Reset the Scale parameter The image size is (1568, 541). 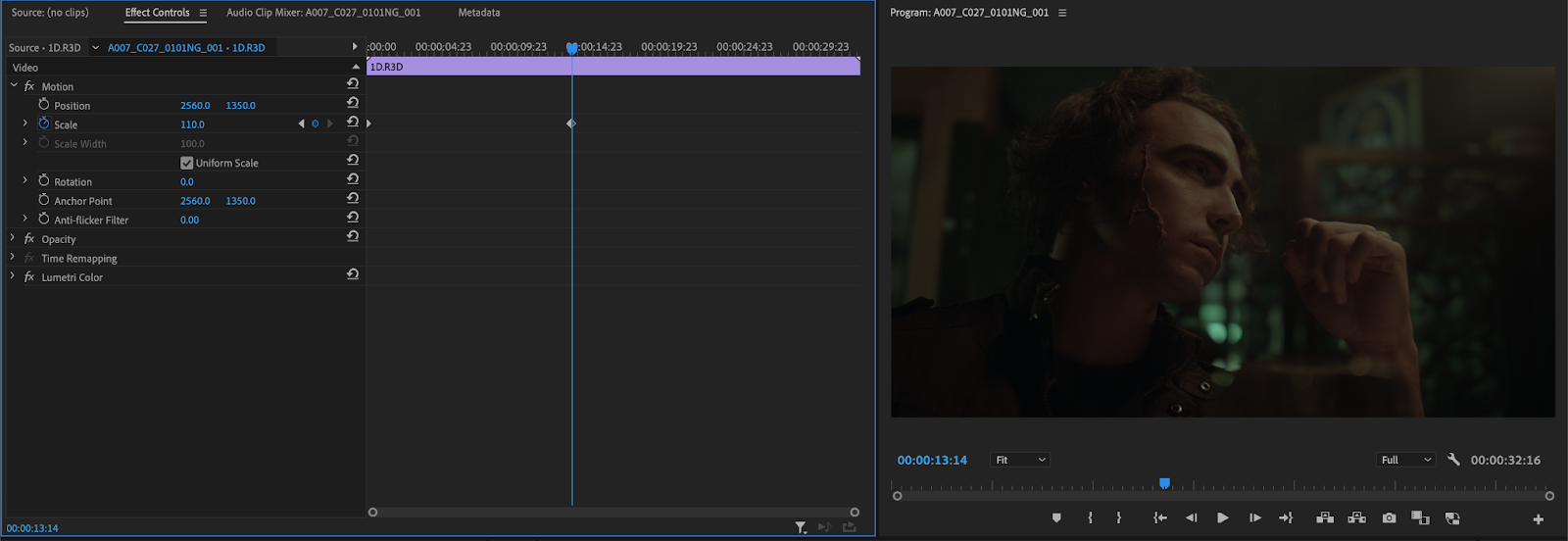[x=353, y=122]
